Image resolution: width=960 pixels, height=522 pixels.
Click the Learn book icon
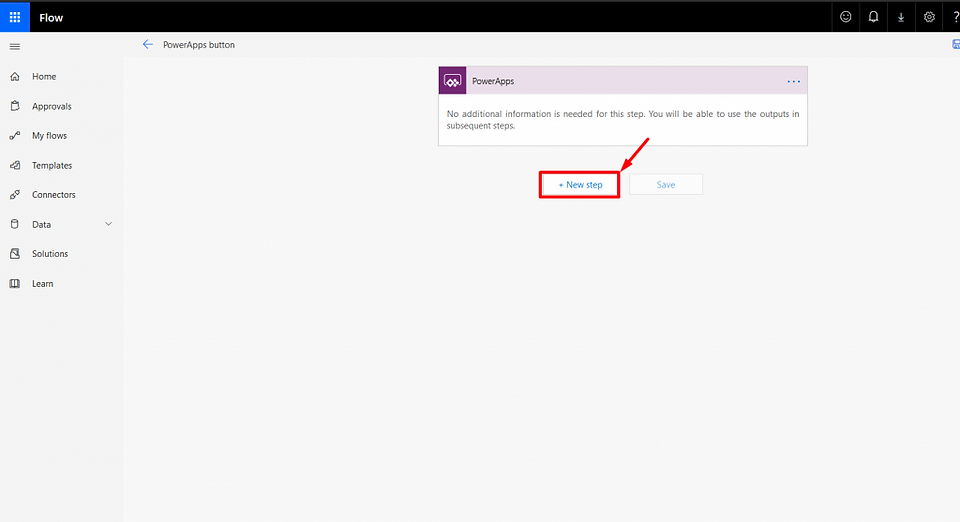[x=15, y=283]
